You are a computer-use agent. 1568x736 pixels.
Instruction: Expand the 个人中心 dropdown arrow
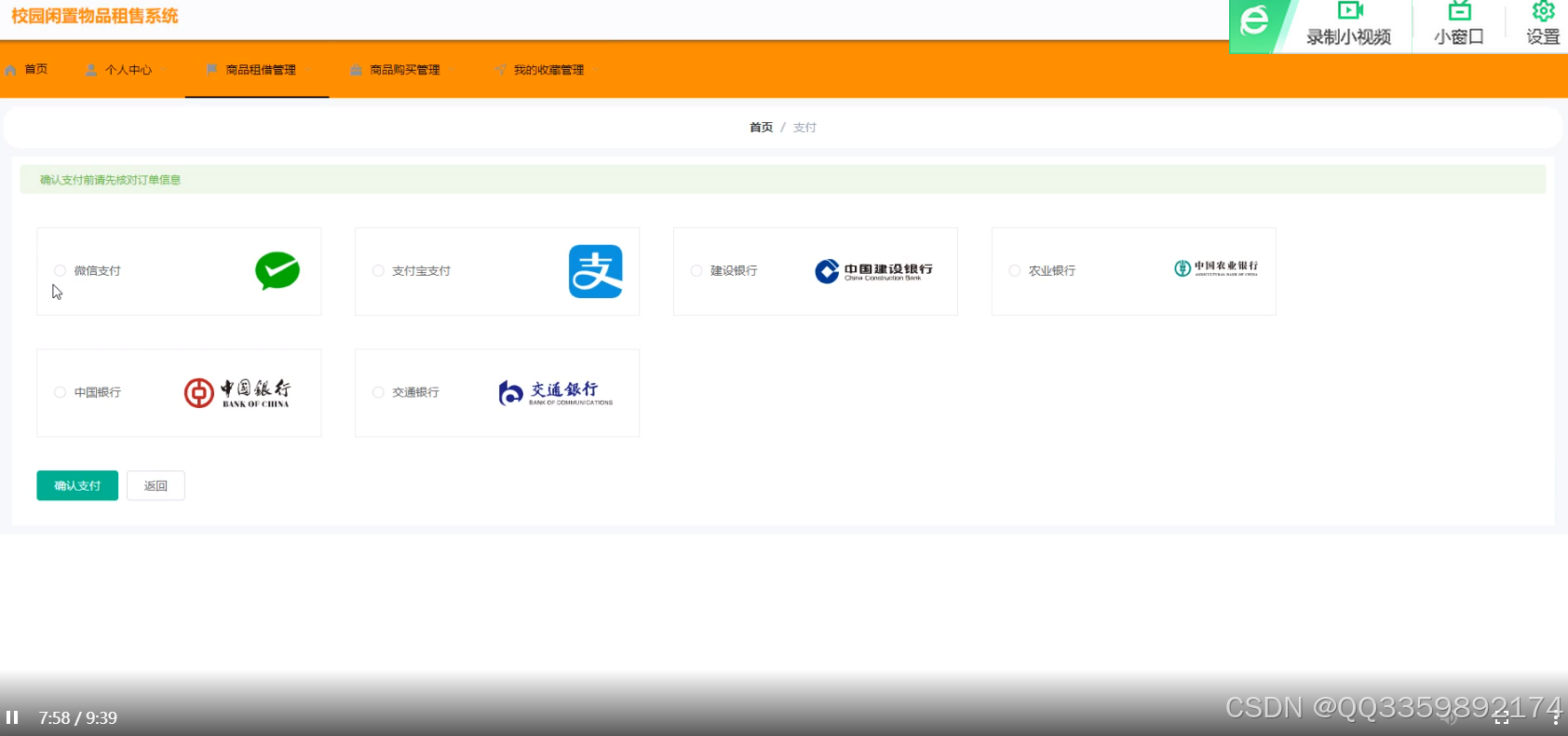164,70
